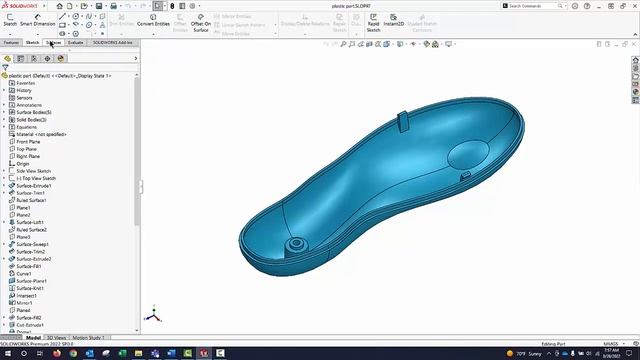This screenshot has width=640, height=360.
Task: Click the Rapid Sketch button
Action: click(x=373, y=23)
